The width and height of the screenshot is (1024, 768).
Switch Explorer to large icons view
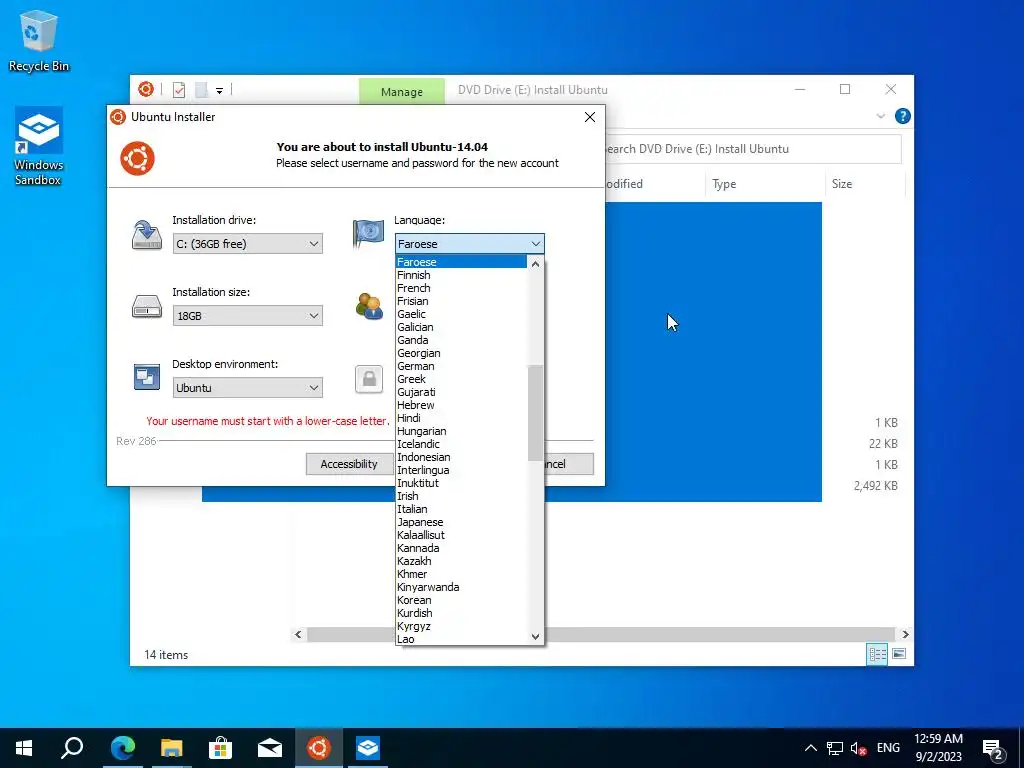899,654
